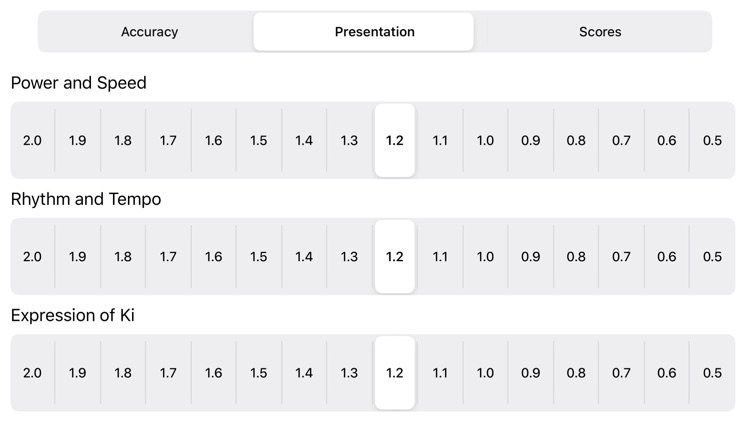This screenshot has width=750, height=422.
Task: Select the Presentation tab
Action: [x=375, y=32]
